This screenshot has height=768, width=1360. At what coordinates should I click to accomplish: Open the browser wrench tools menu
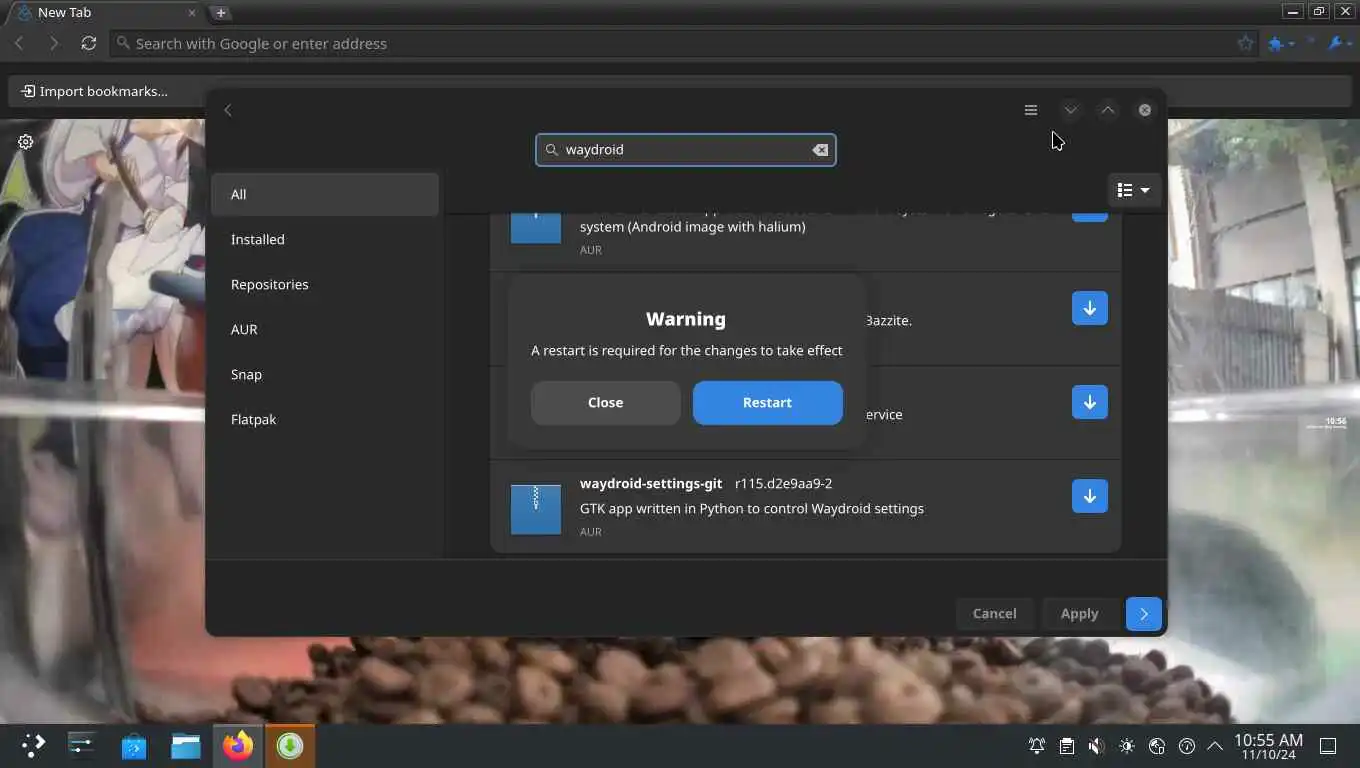pyautogui.click(x=1339, y=43)
